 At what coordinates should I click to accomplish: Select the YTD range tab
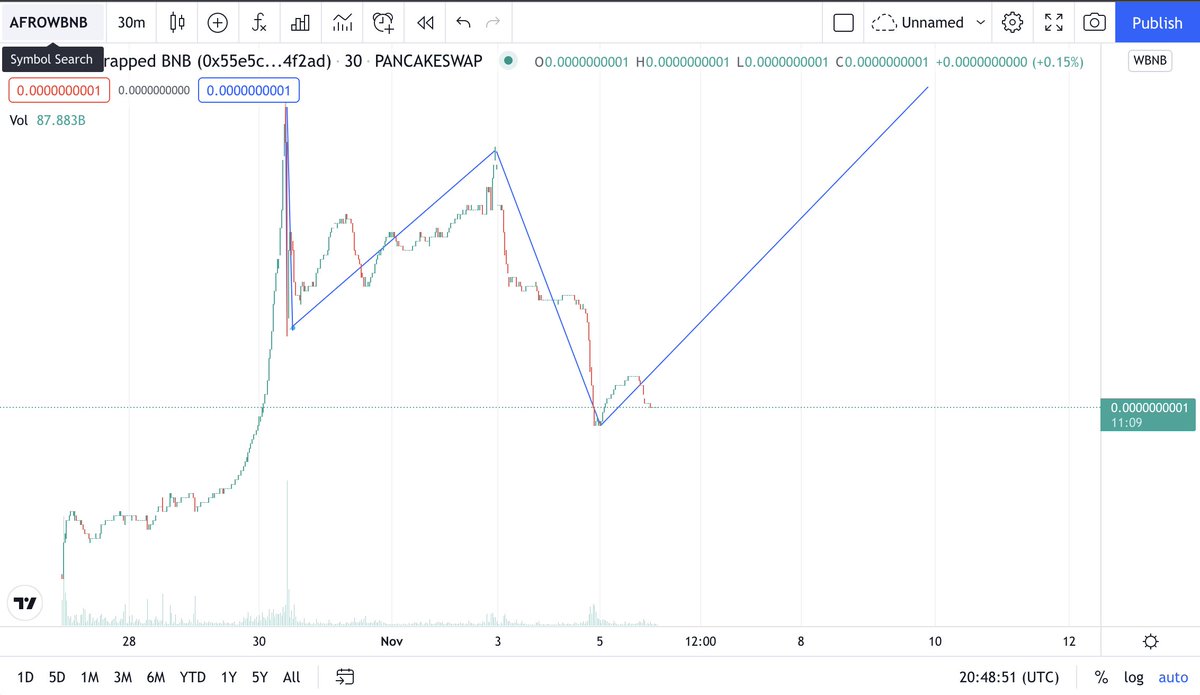point(192,677)
